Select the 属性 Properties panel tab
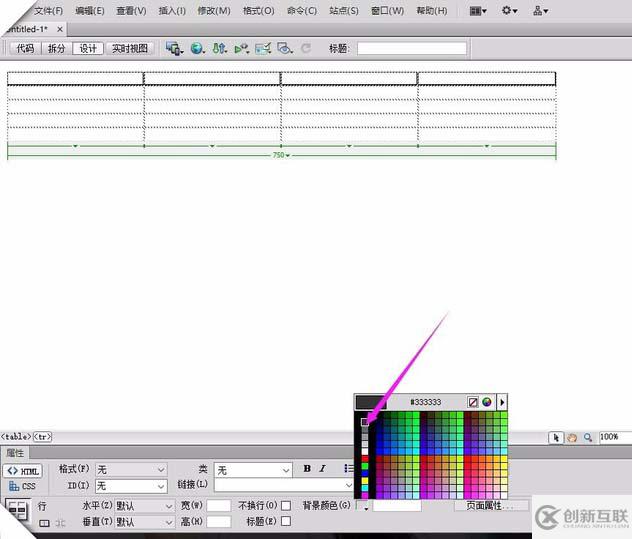 point(15,453)
